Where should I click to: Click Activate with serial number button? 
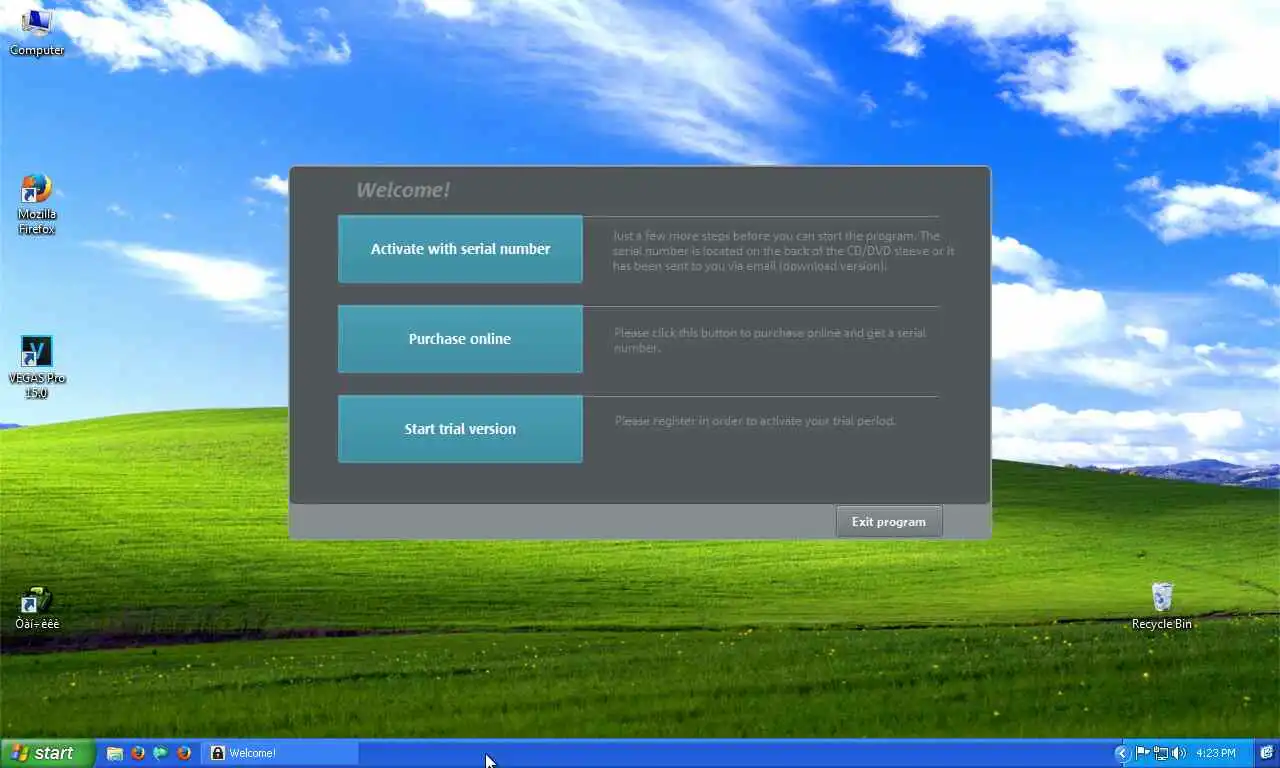pos(460,249)
